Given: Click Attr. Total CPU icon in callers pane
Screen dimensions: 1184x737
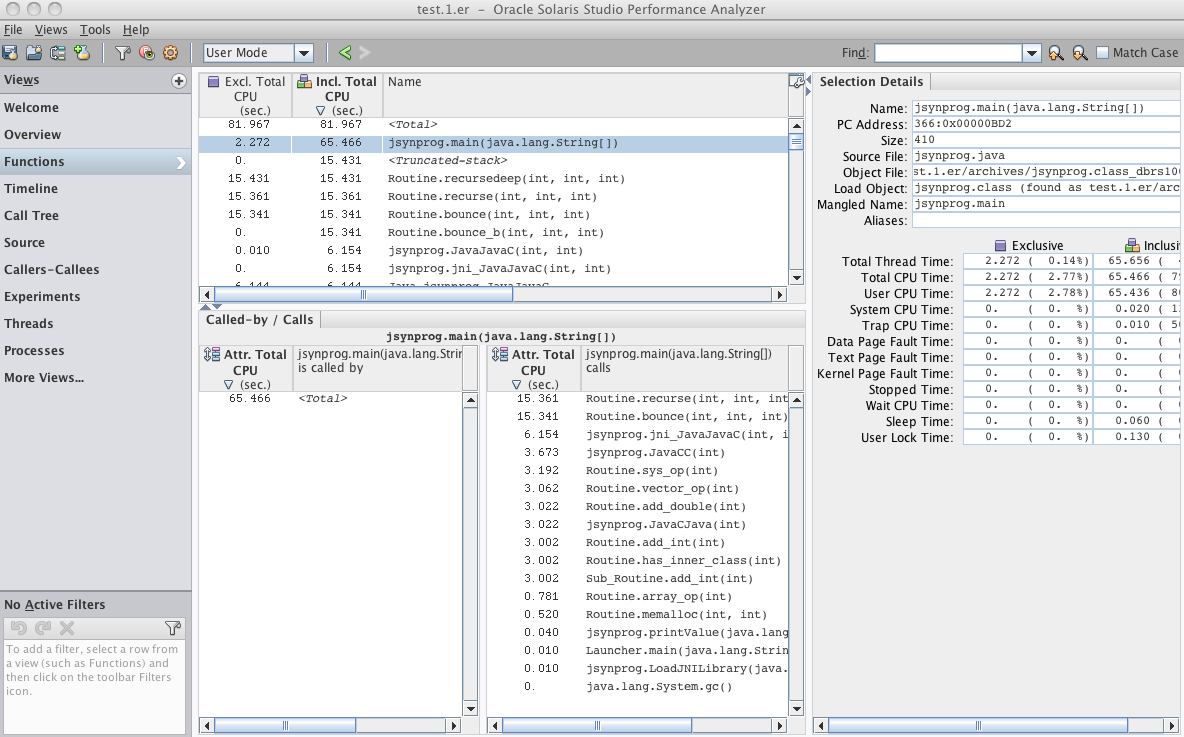Looking at the screenshot, I should pos(212,354).
